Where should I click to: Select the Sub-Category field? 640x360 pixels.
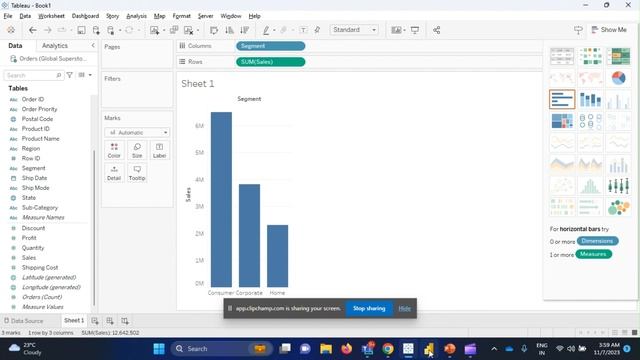click(40, 208)
